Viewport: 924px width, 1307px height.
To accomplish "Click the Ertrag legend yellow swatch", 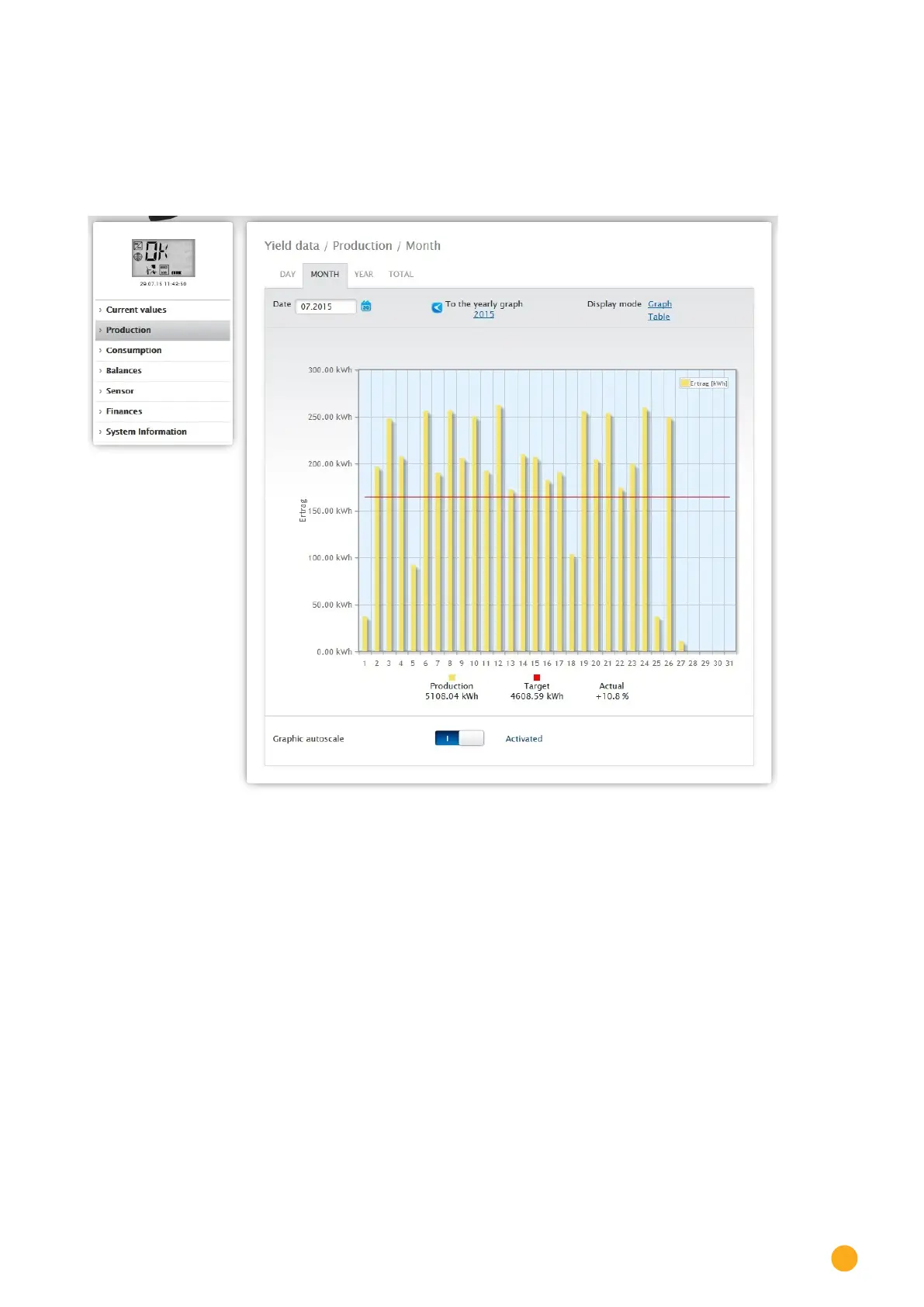I will pyautogui.click(x=684, y=383).
